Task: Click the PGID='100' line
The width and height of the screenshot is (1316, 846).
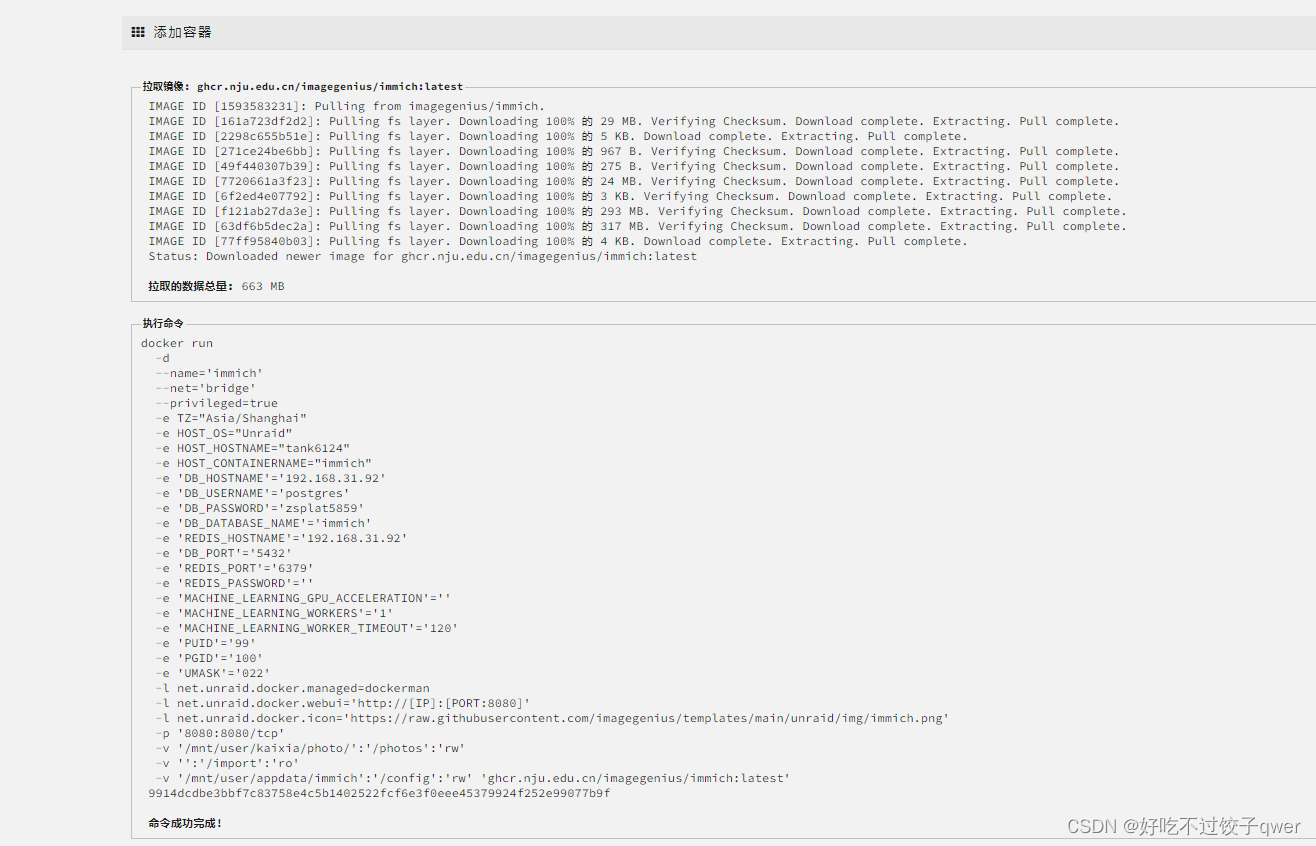Action: (209, 658)
